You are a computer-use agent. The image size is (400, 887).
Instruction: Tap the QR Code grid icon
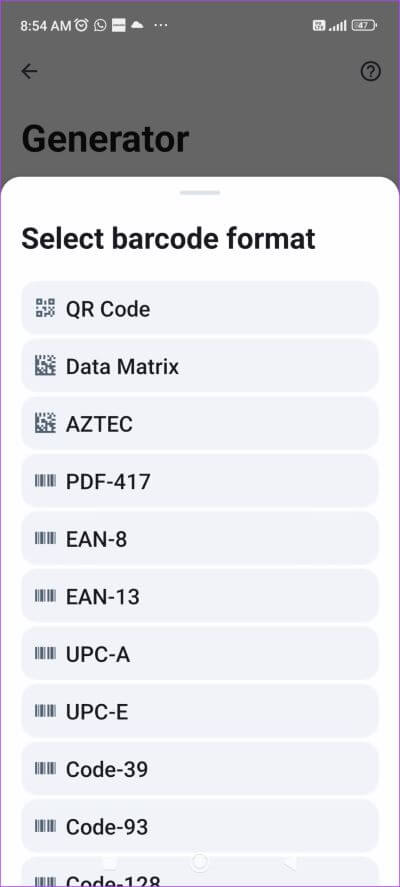[x=45, y=308]
